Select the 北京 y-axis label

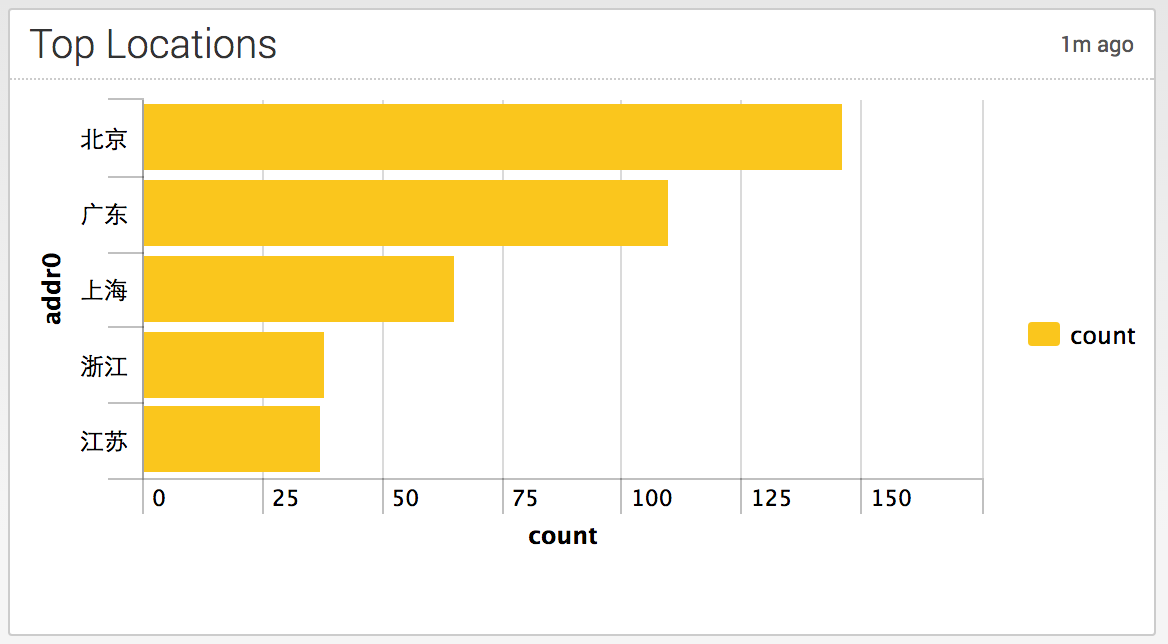click(x=104, y=139)
